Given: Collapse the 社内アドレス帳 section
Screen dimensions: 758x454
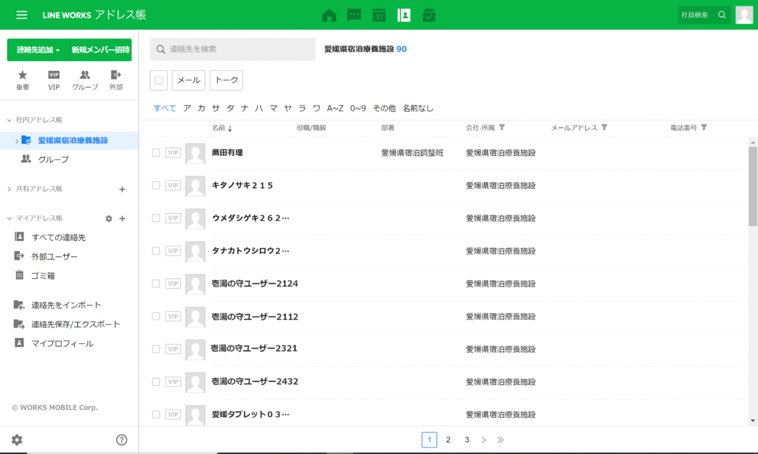Looking at the screenshot, I should coord(9,120).
